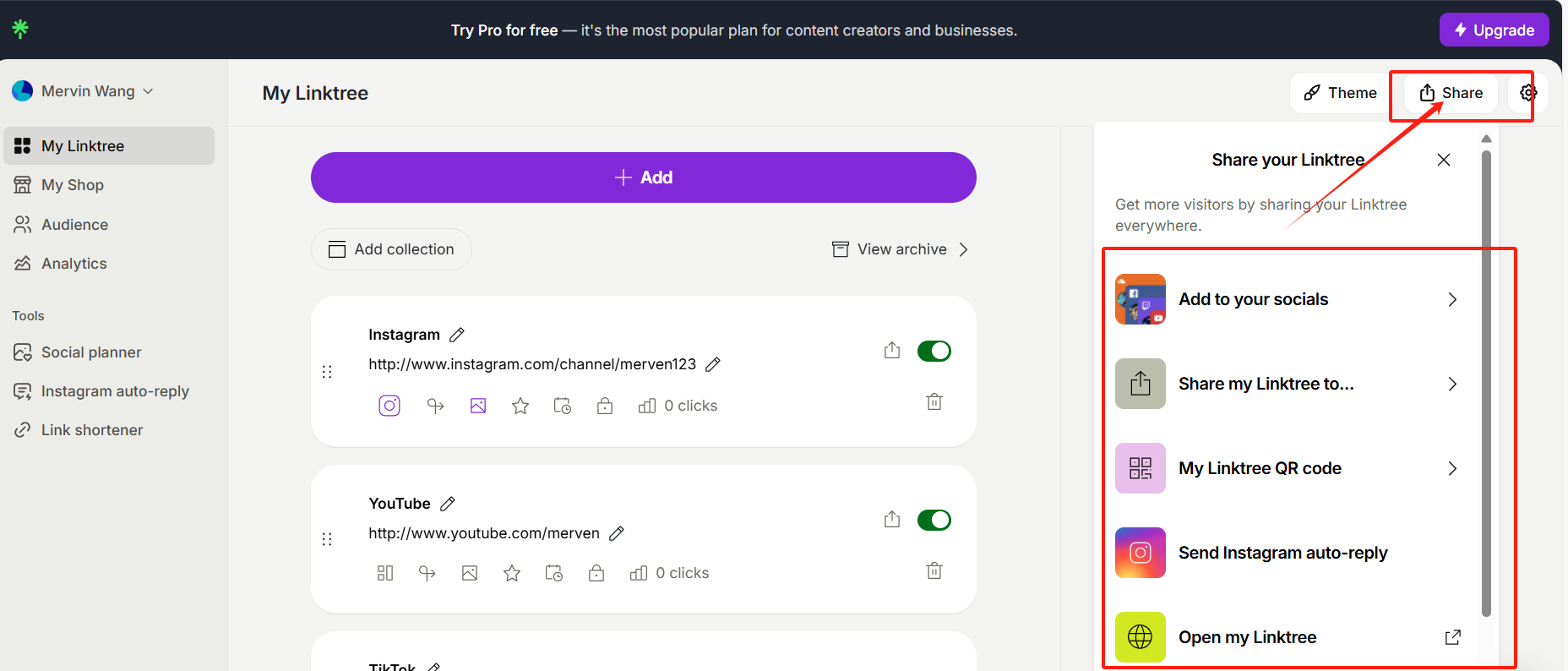1568x671 pixels.
Task: Open the Instagram app icon on the Instagram link
Action: point(389,406)
